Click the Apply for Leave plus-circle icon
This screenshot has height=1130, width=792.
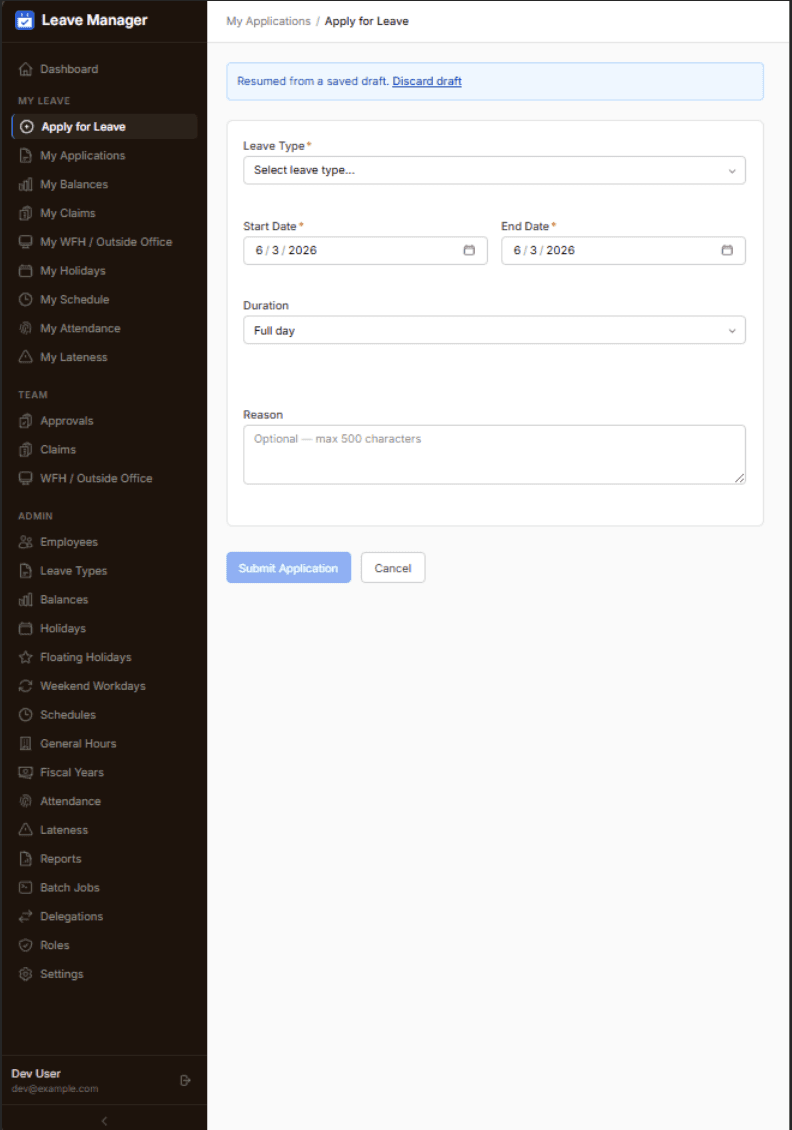[27, 127]
